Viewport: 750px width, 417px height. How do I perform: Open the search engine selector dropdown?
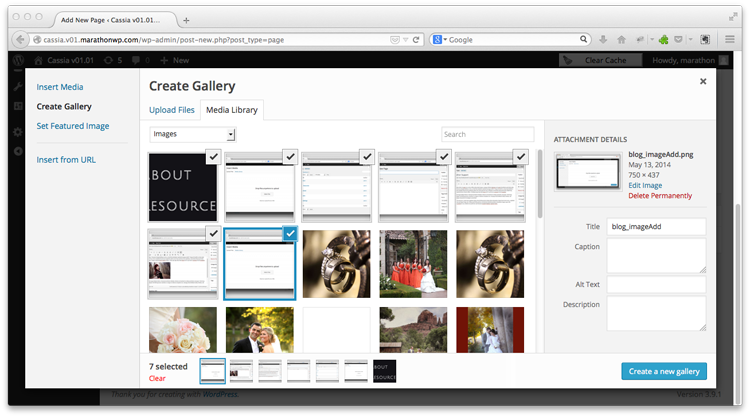(x=440, y=40)
